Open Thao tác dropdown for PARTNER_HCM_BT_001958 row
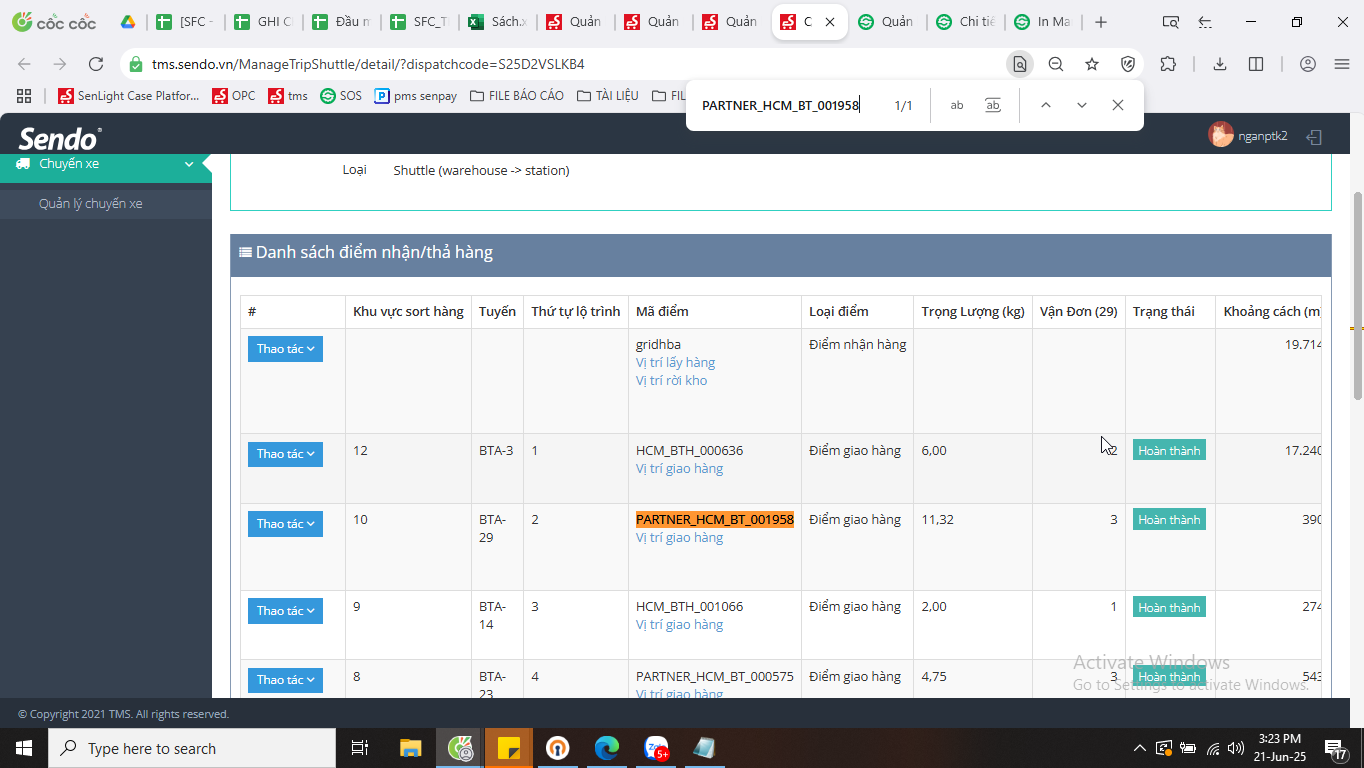This screenshot has width=1364, height=768. pyautogui.click(x=285, y=524)
